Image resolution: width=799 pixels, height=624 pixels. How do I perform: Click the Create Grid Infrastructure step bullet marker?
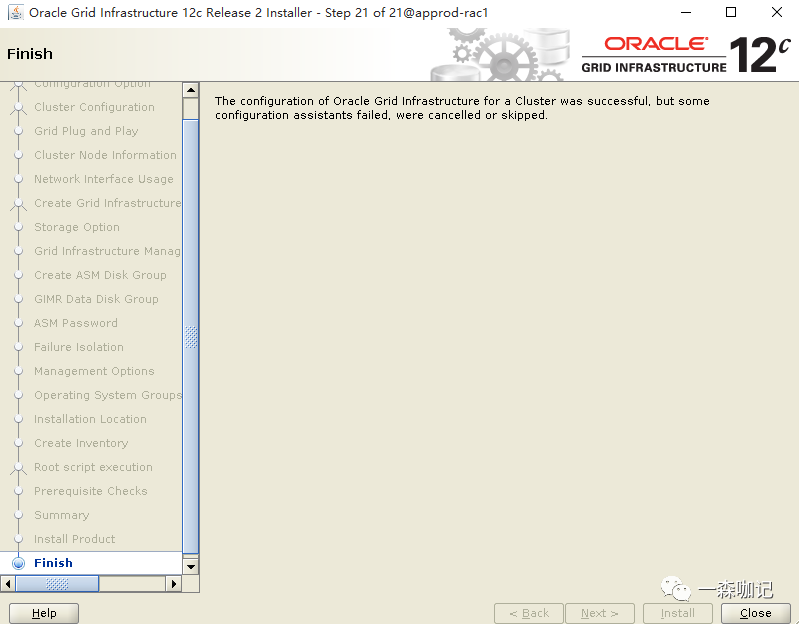coord(18,203)
